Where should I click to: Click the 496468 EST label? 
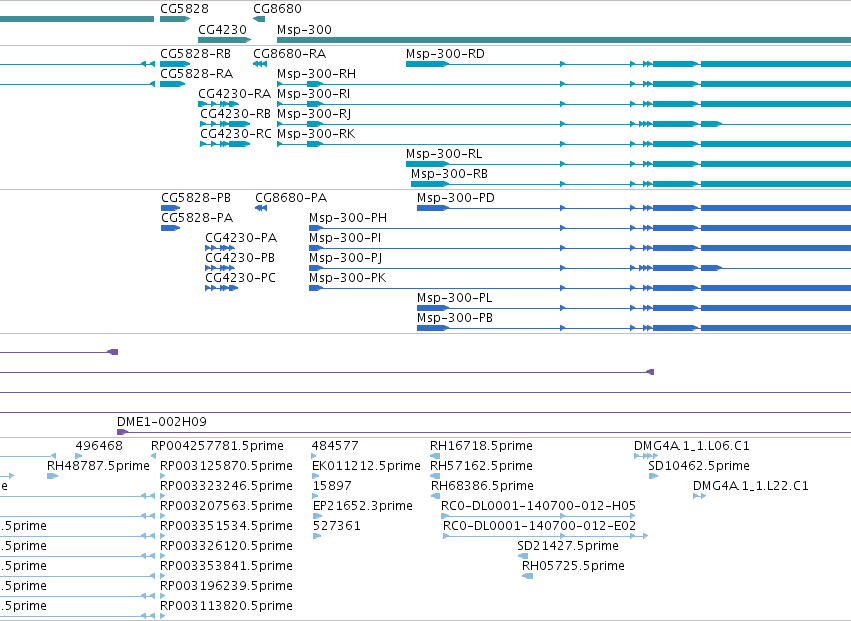(x=99, y=446)
